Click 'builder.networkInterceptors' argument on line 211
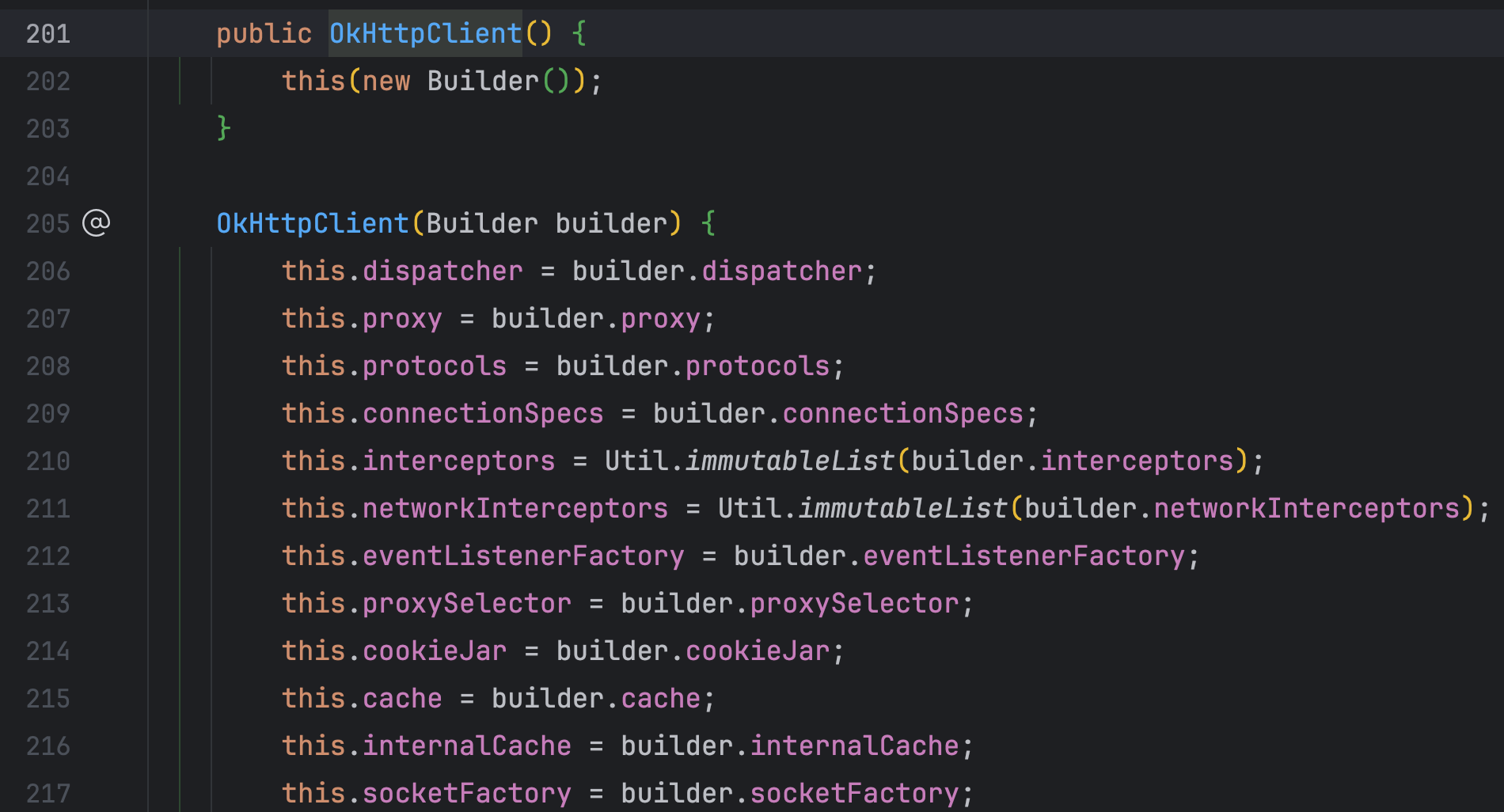 click(1242, 508)
